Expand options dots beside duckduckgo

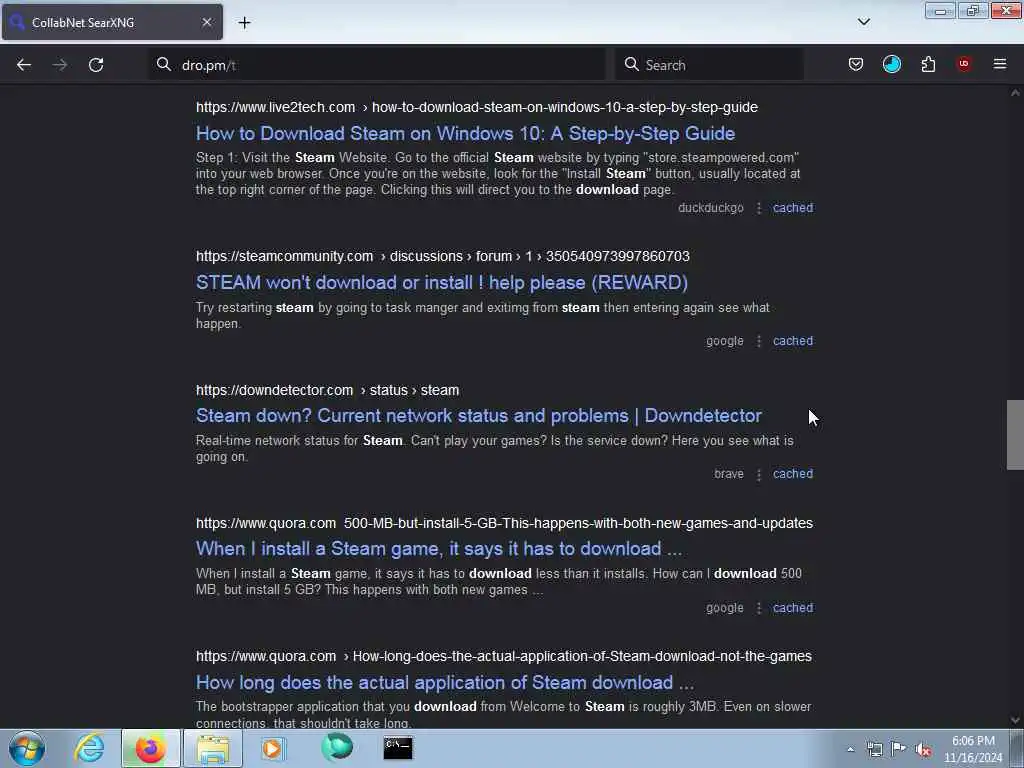[x=758, y=208]
